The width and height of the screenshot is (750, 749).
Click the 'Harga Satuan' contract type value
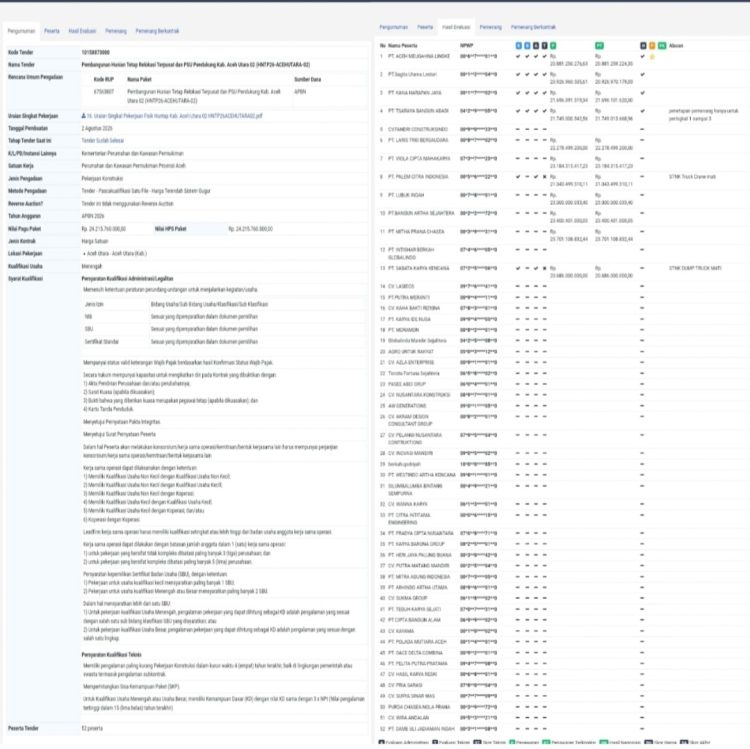click(x=95, y=242)
